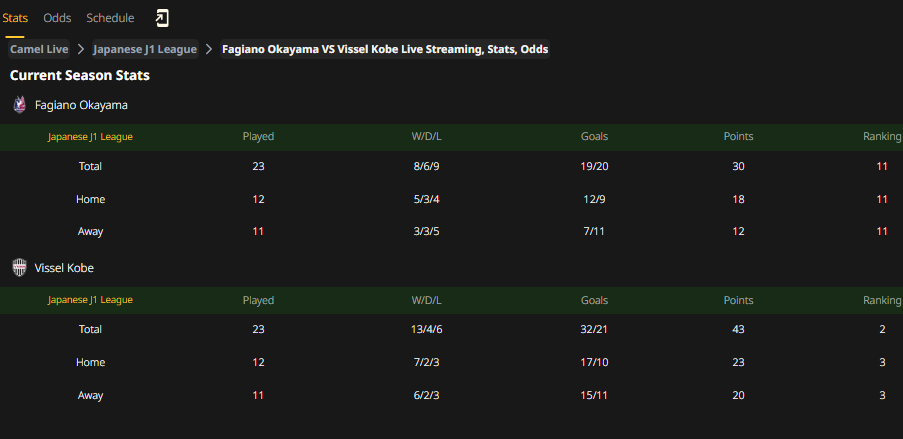
Task: Select the Total row for Fagiano Okayama
Action: [452, 166]
